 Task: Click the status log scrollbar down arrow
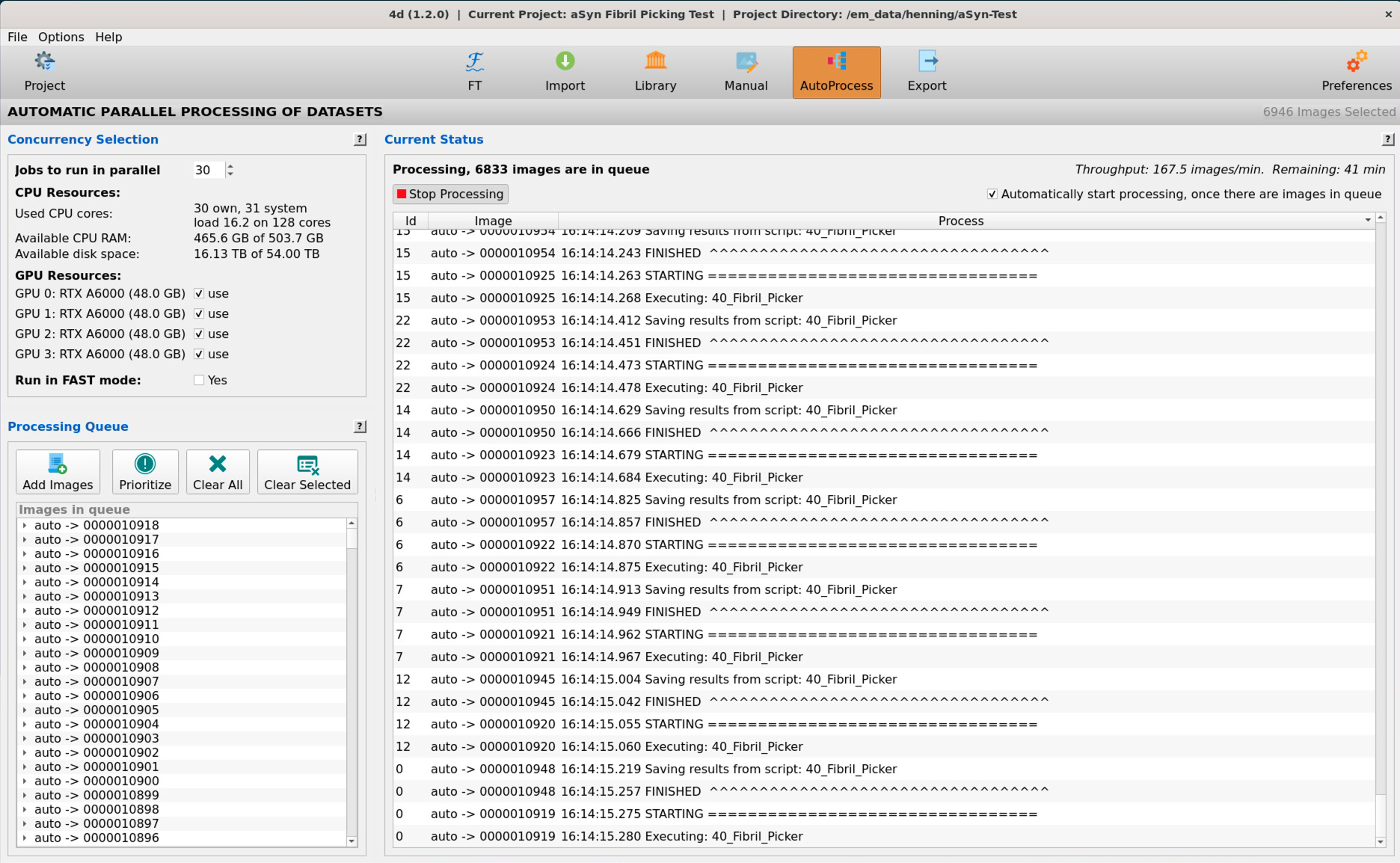(1381, 842)
